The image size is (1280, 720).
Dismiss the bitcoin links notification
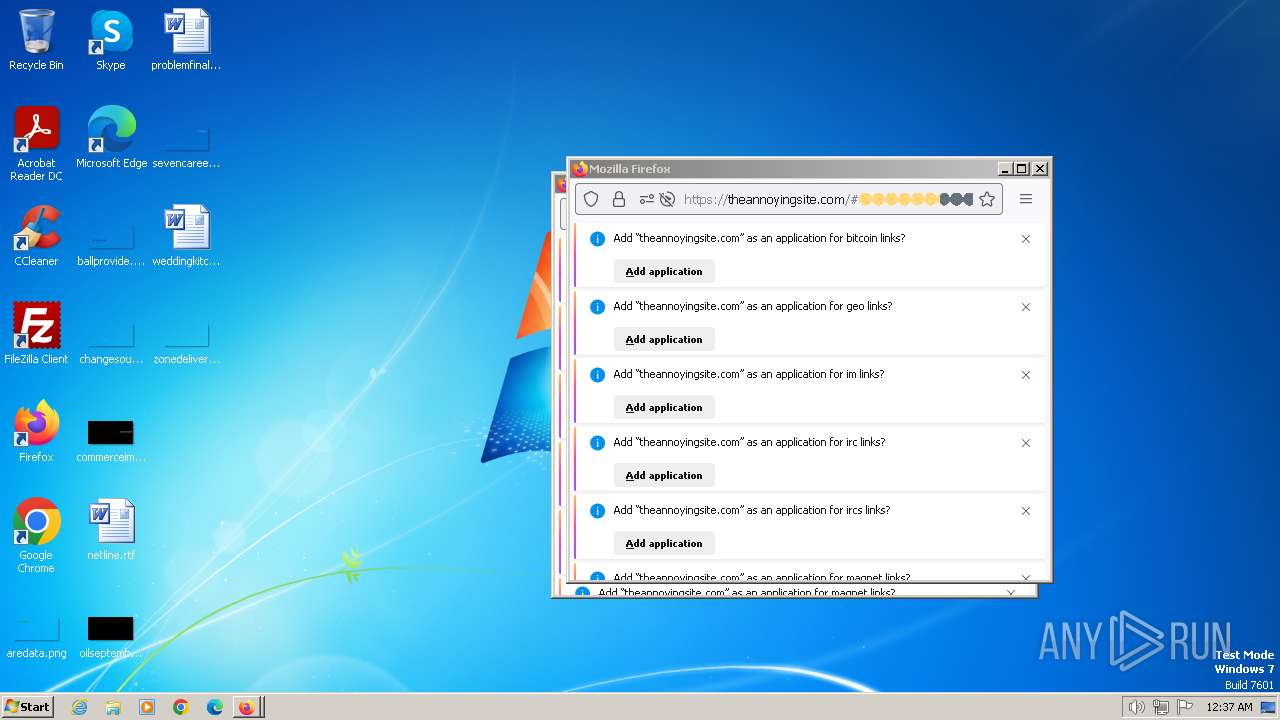(x=1026, y=239)
